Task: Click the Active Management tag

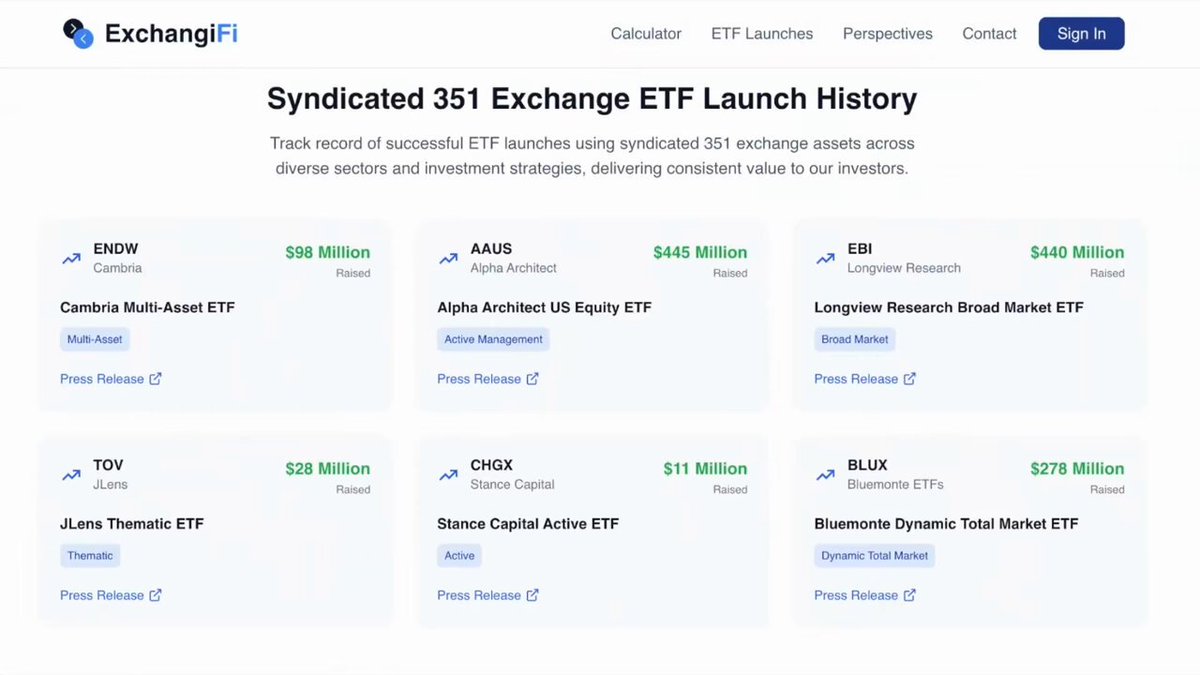Action: click(x=493, y=339)
